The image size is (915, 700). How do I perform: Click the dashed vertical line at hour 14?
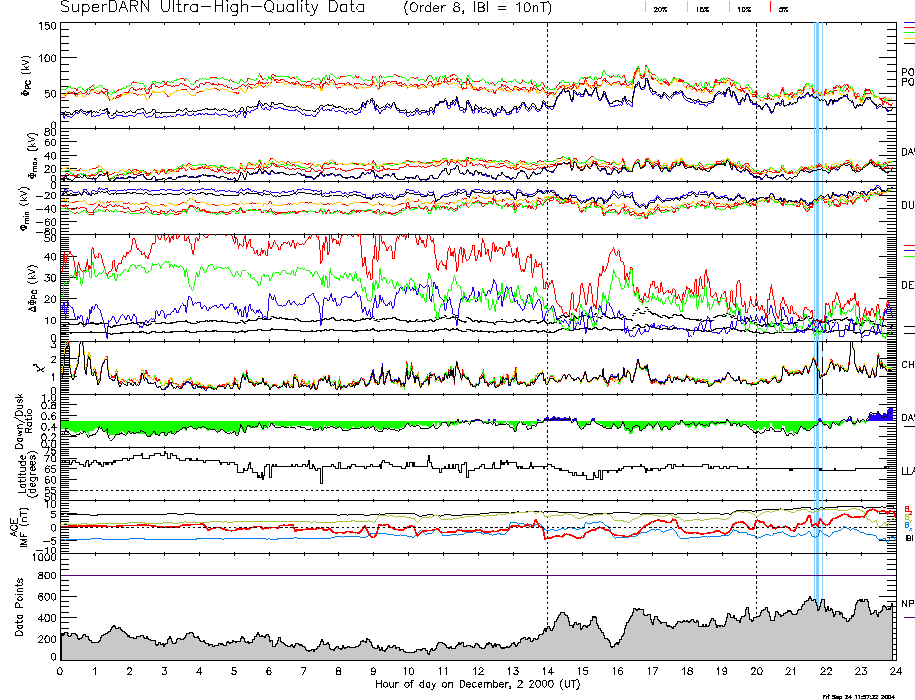tap(548, 300)
